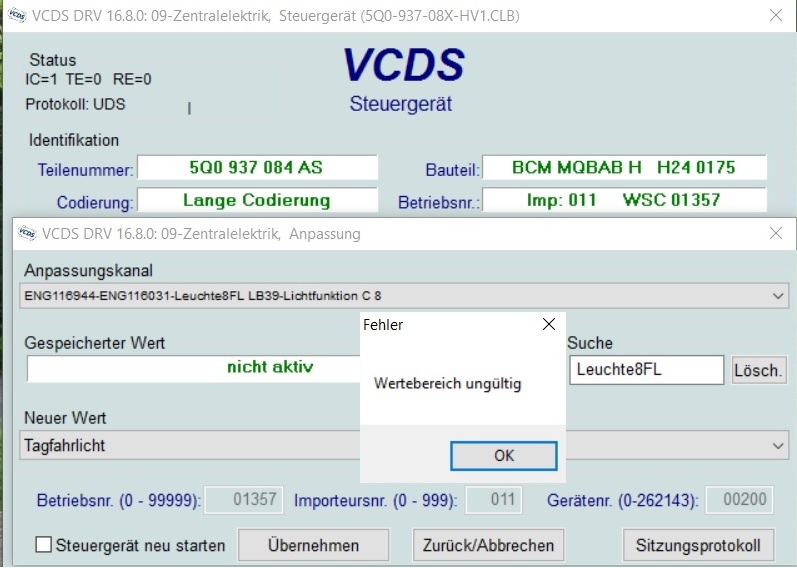Click the Gerätenr. field showing 00200
The image size is (797, 568).
740,500
